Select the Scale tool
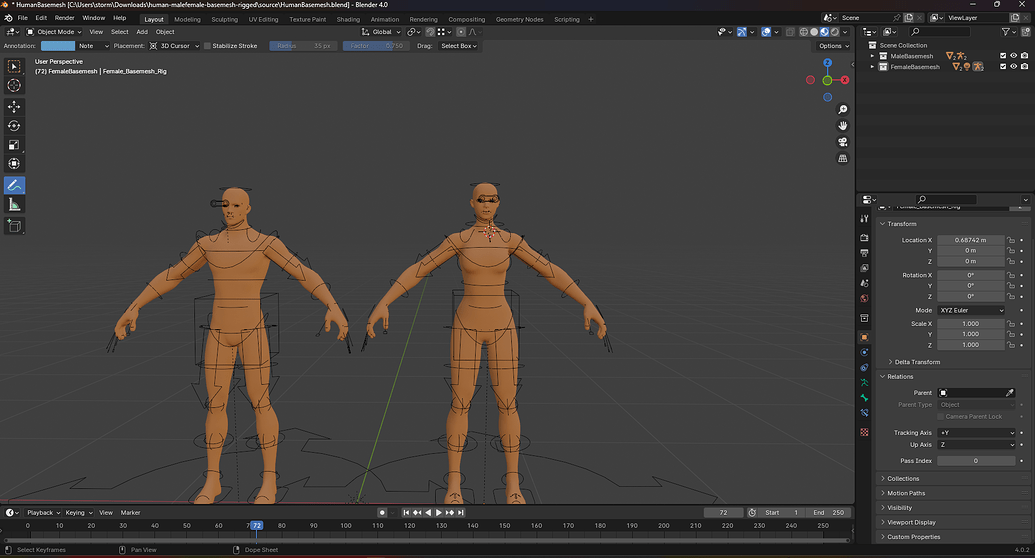Screen dimensions: 1035x558 coord(14,145)
